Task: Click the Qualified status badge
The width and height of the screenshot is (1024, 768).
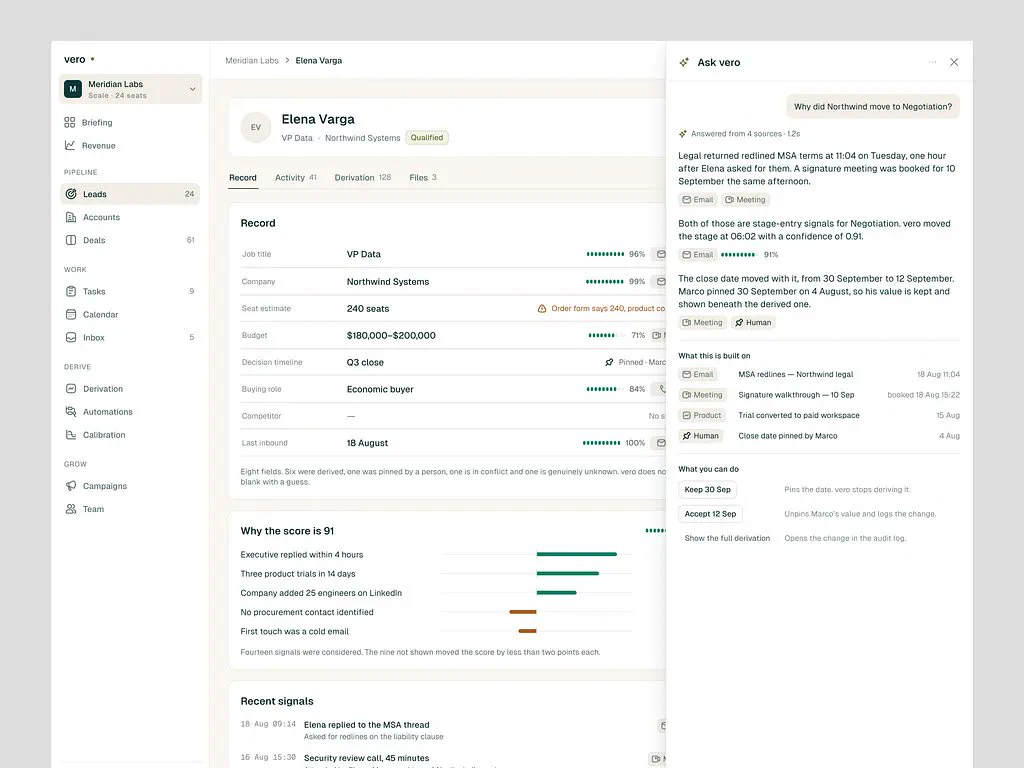Action: tap(427, 138)
